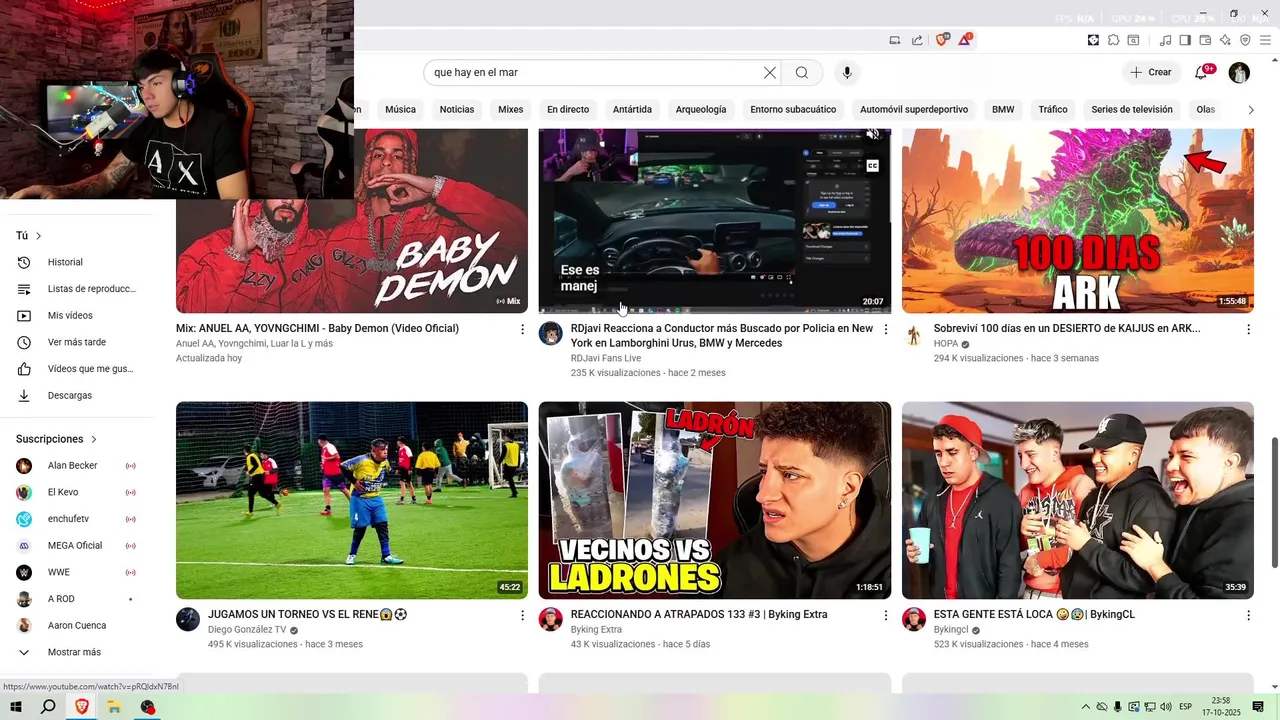Select the Series de televisión chip

point(1132,110)
